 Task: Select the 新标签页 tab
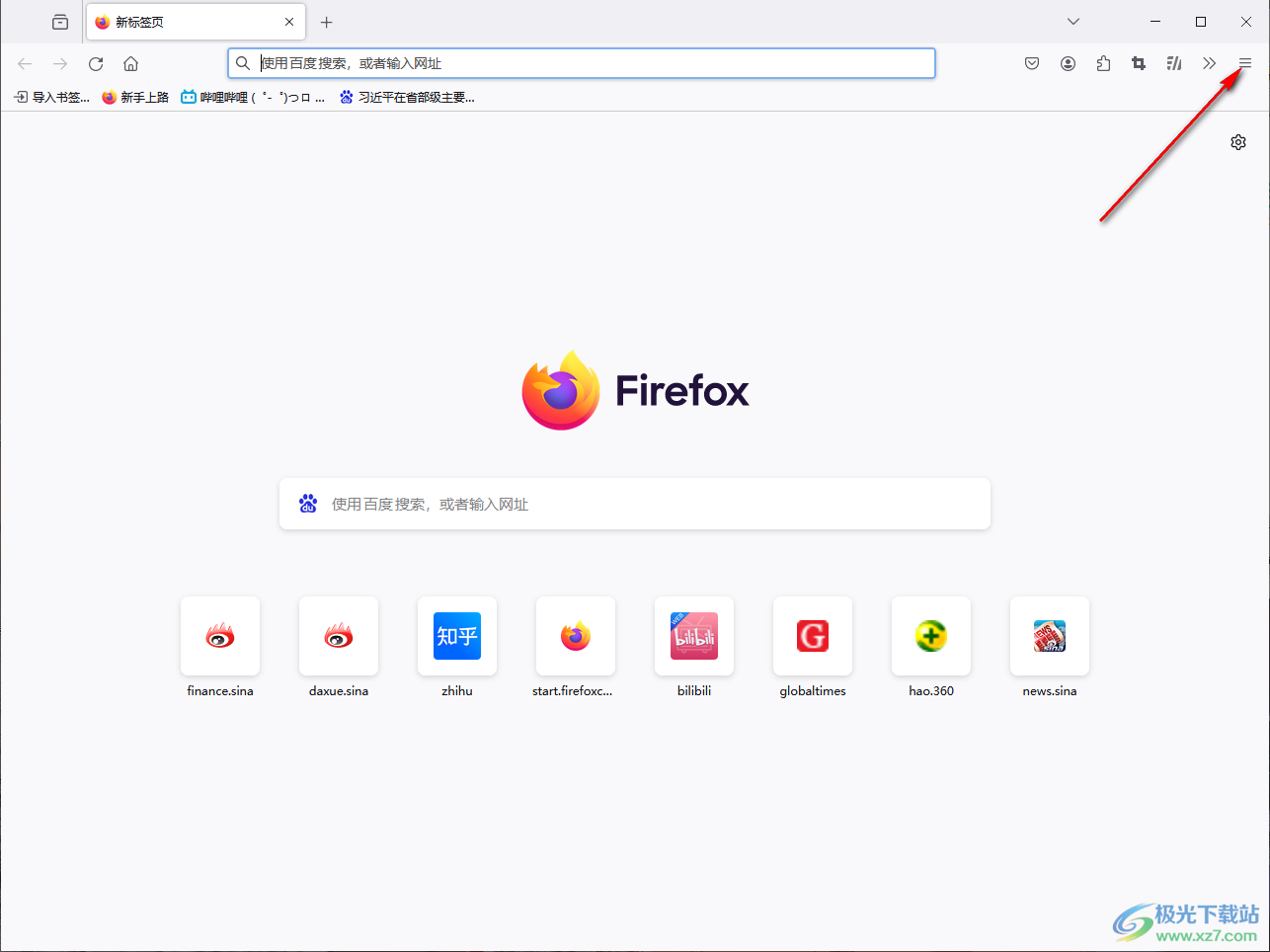(x=196, y=22)
